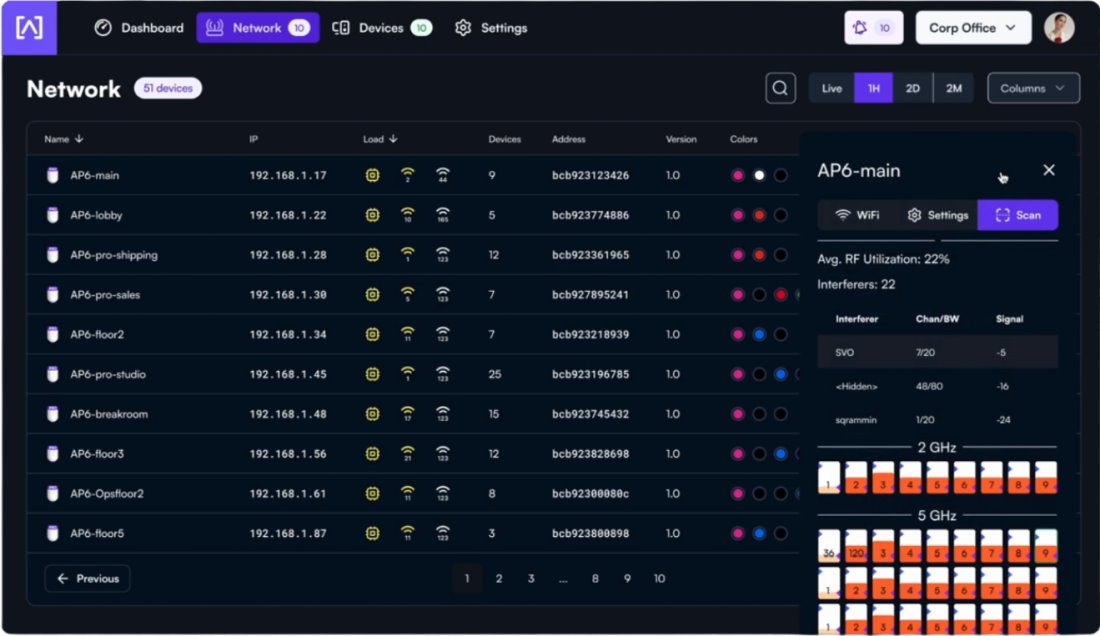Click the search magnifier icon
Screen dimensions: 1100x636
coord(781,88)
